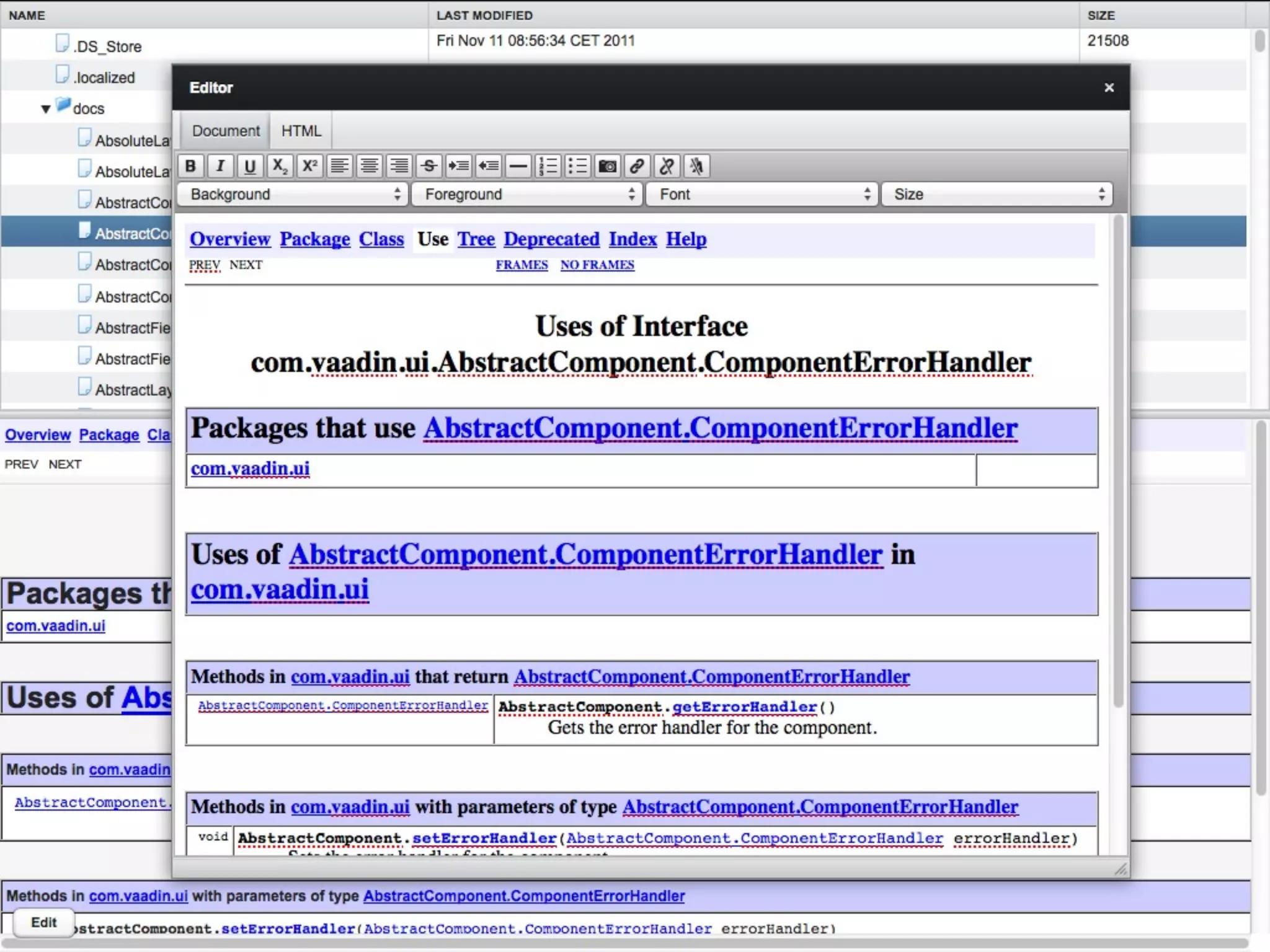Remove formatting with the eraser icon

(696, 166)
